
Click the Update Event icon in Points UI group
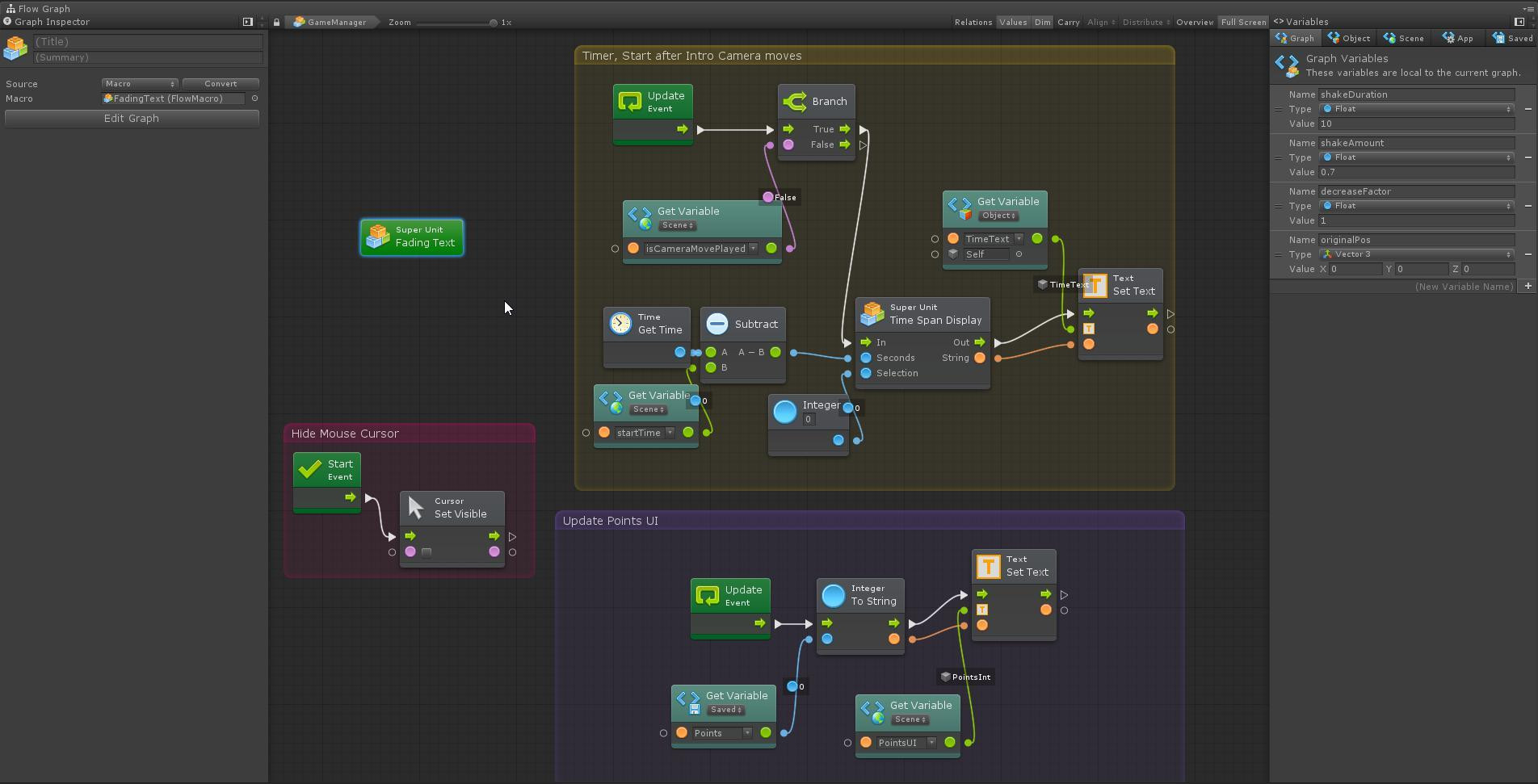click(708, 596)
